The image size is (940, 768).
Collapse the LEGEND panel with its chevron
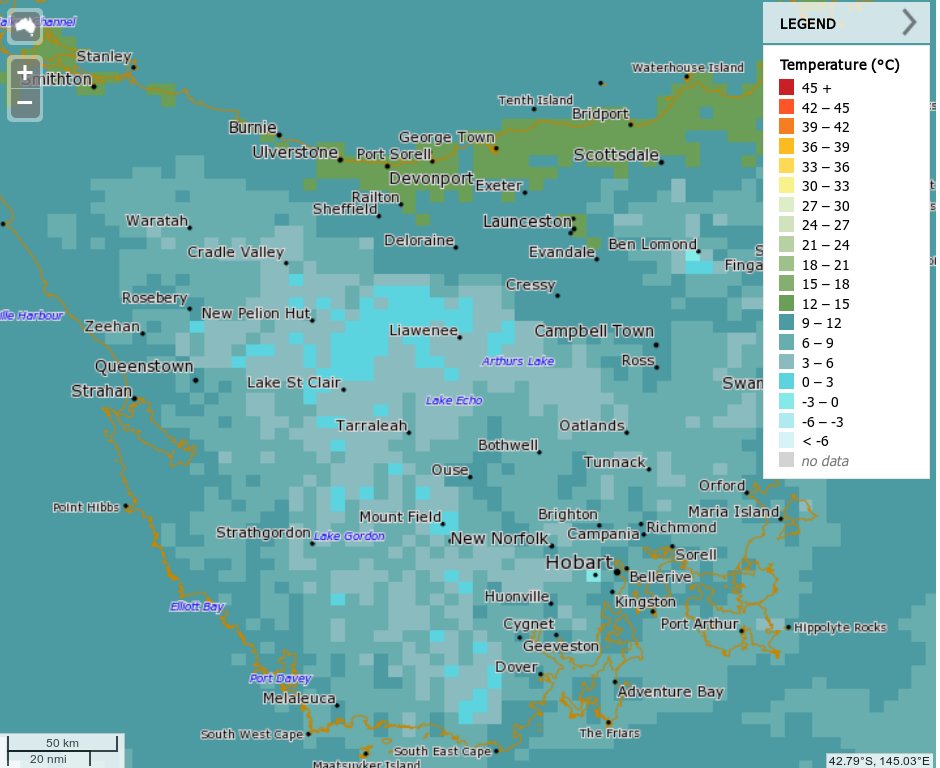pyautogui.click(x=908, y=23)
